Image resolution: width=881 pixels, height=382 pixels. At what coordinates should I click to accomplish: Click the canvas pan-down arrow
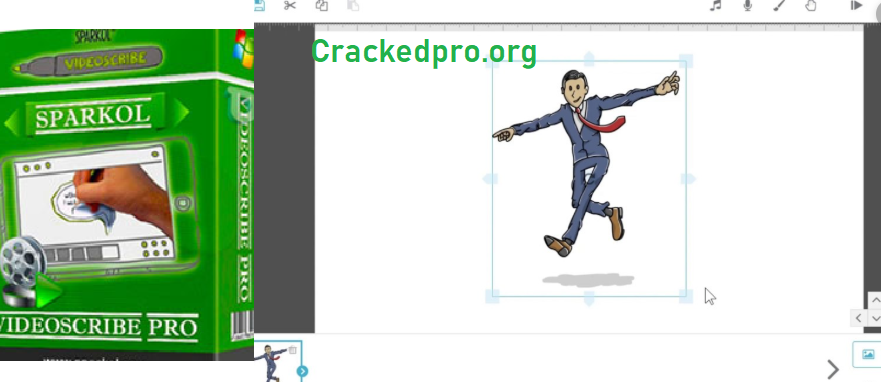(875, 318)
